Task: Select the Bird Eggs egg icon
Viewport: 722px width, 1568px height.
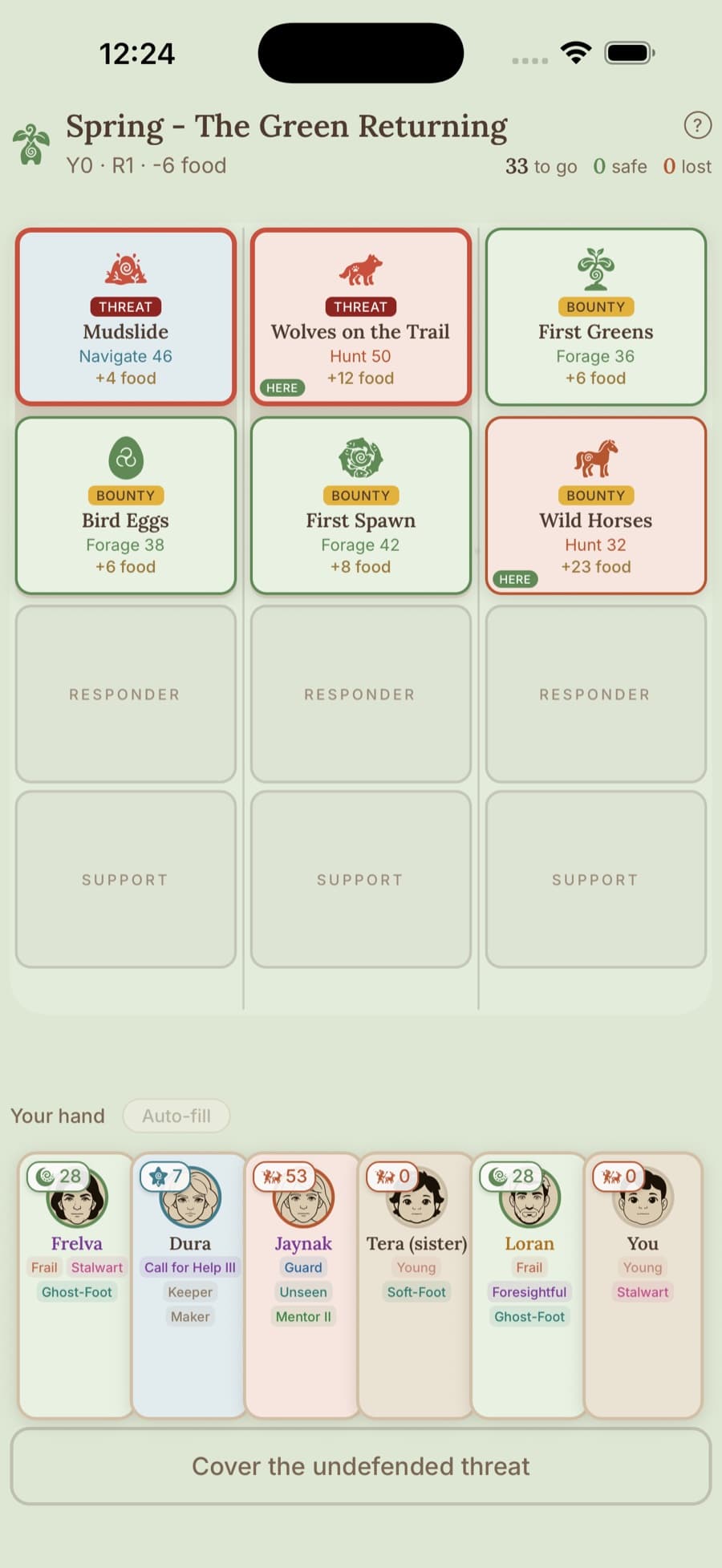Action: pyautogui.click(x=126, y=458)
